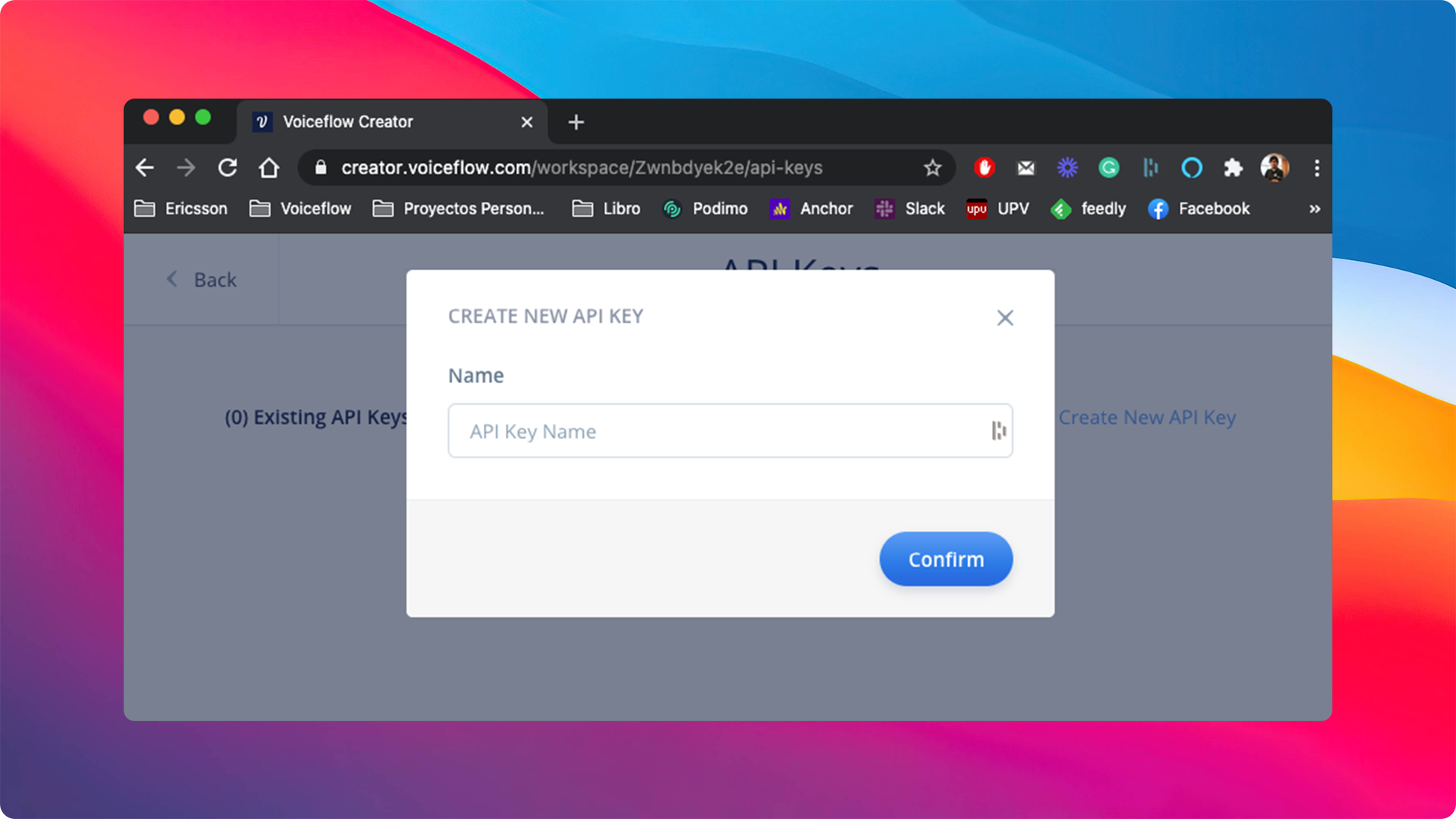Click Confirm to create the new API key
The height and width of the screenshot is (819, 1456).
pos(947,559)
